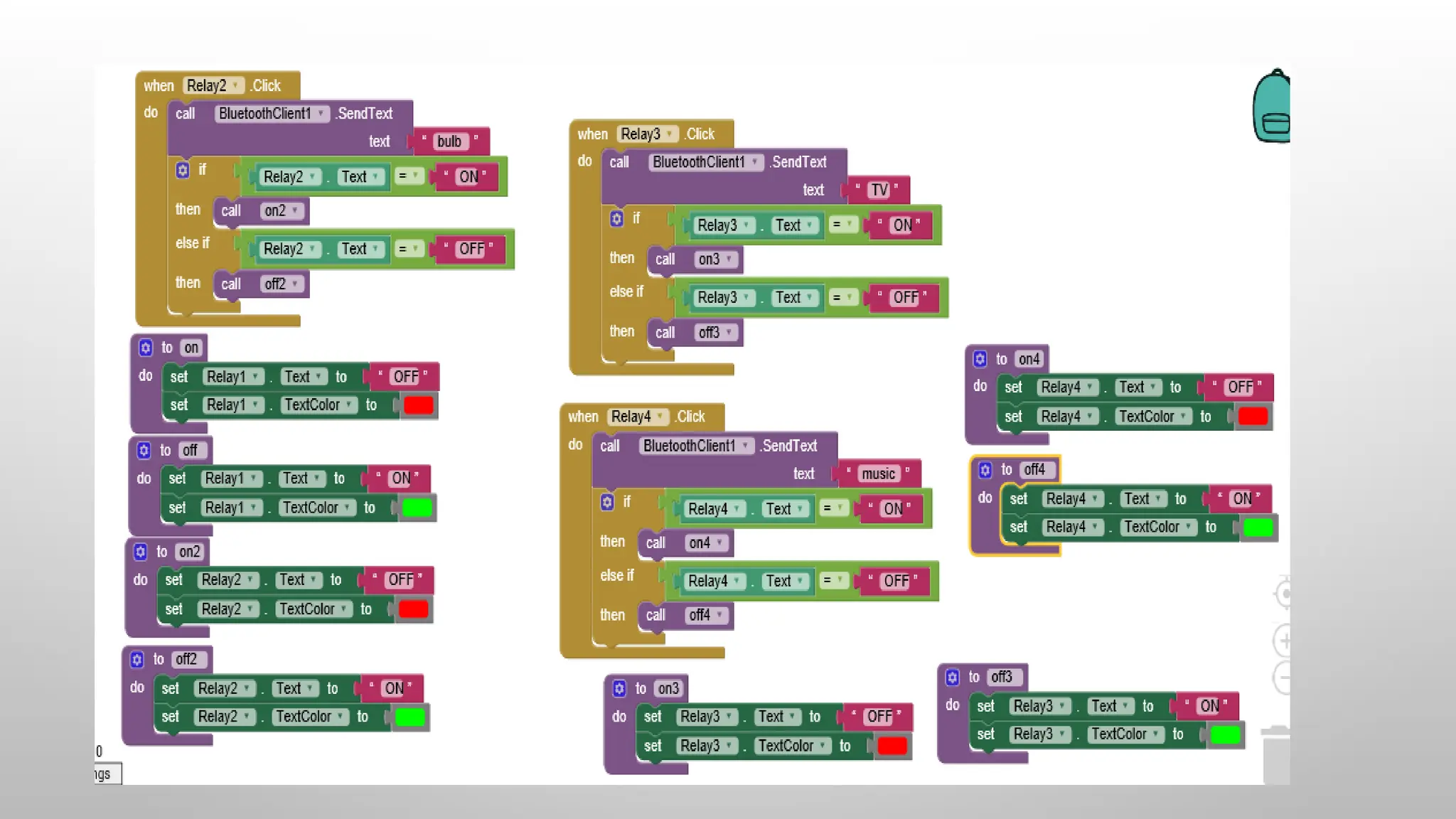Click the zoom in plus icon
Viewport: 1456px width, 819px height.
tap(1283, 641)
